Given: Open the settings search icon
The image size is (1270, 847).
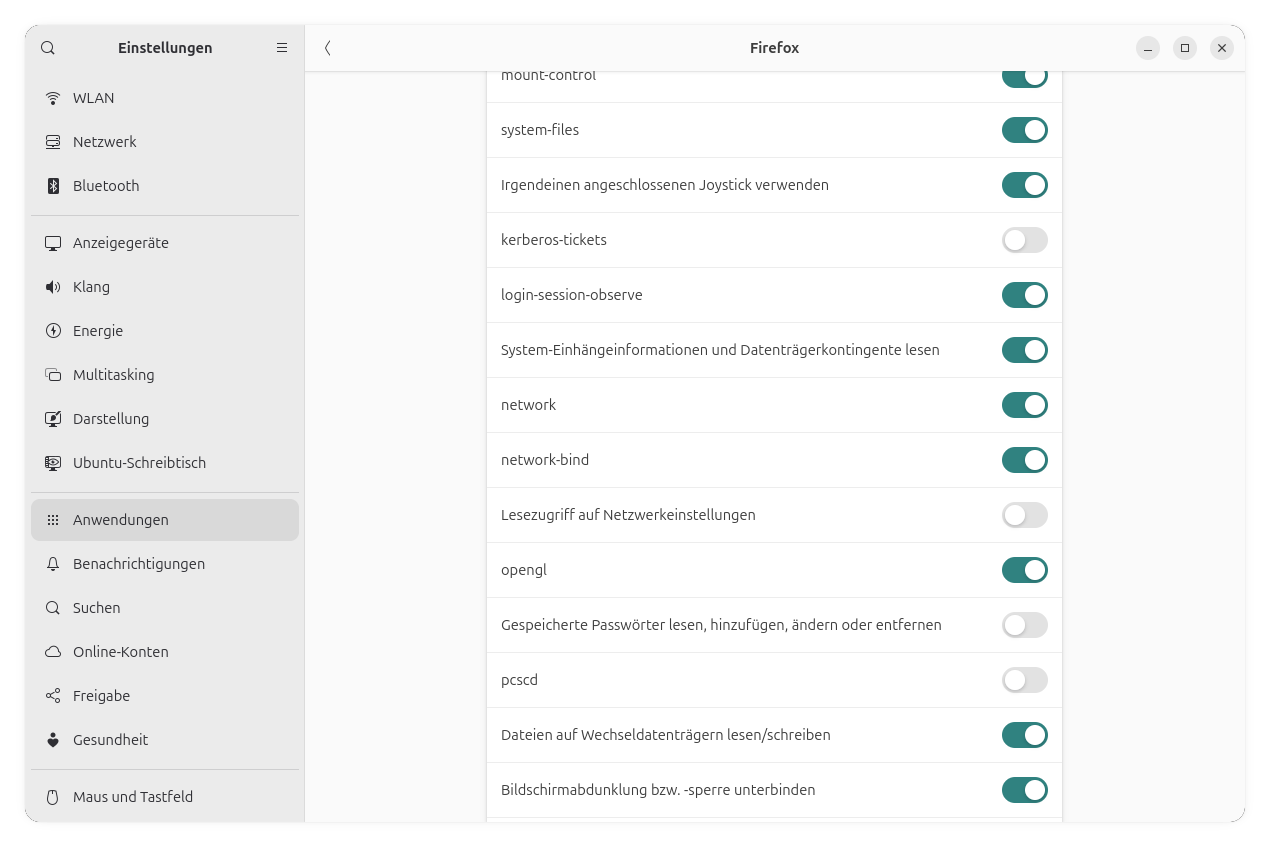Looking at the screenshot, I should (48, 48).
